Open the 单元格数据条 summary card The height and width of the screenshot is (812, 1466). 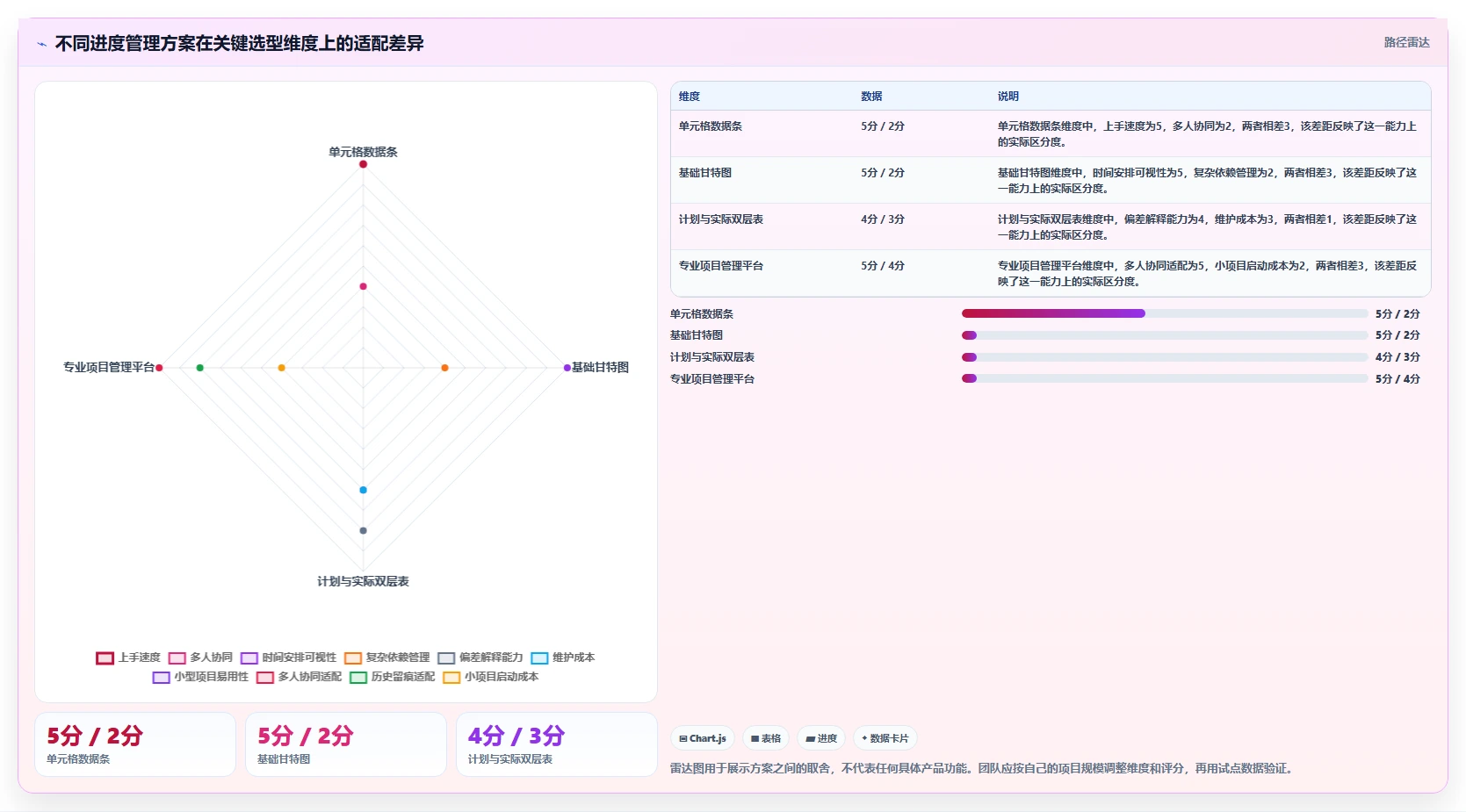(x=135, y=744)
